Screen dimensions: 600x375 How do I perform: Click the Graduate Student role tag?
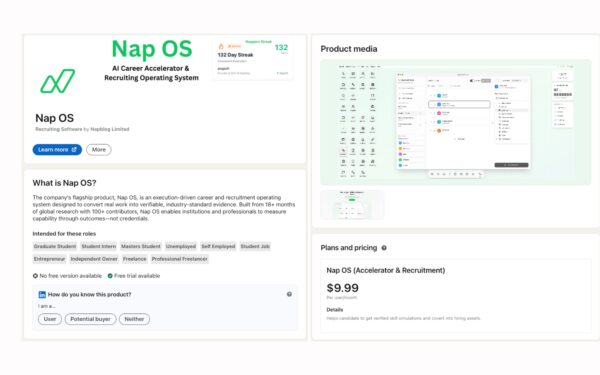click(x=55, y=246)
